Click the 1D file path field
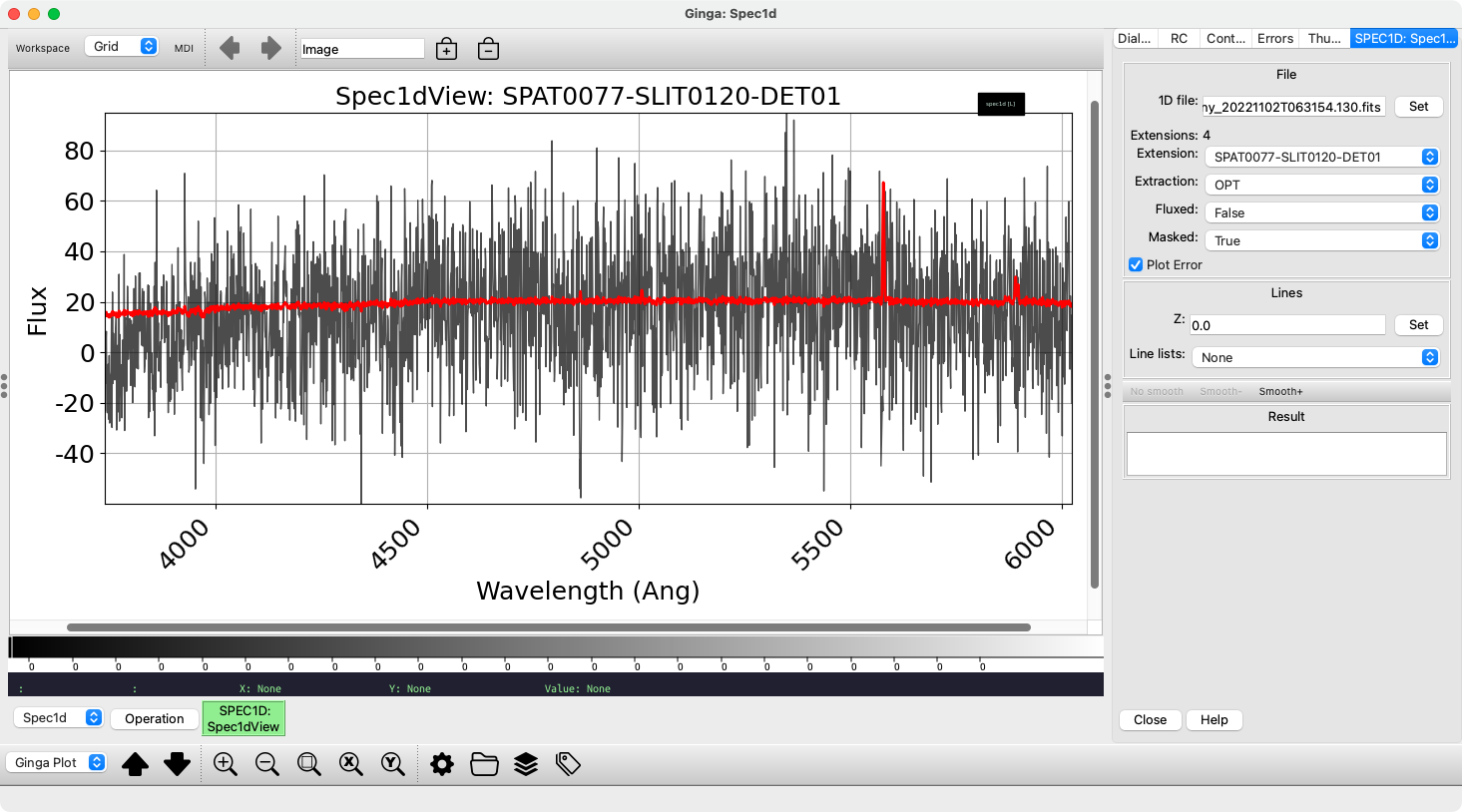 (1293, 107)
